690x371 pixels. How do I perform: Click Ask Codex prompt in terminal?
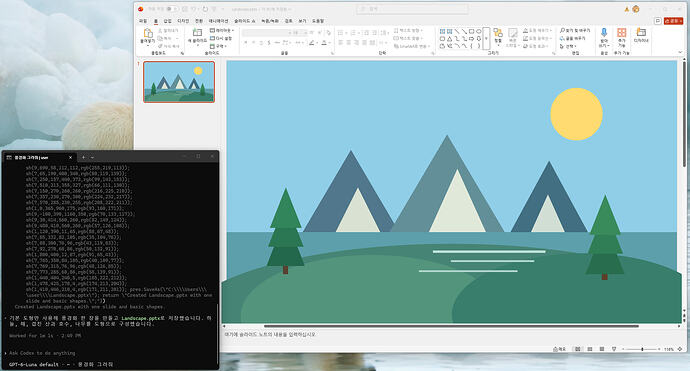(x=42, y=353)
